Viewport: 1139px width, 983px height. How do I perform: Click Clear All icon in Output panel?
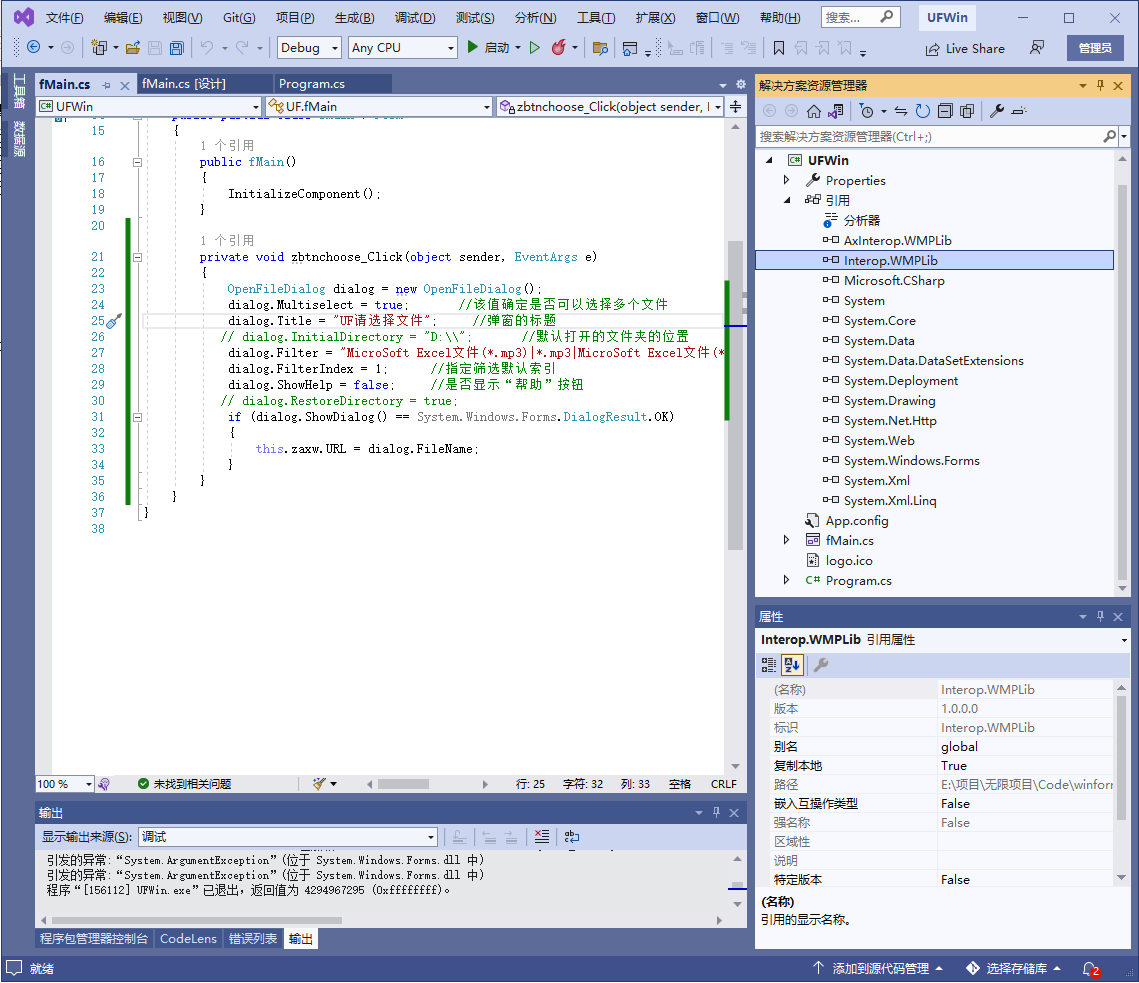pos(542,837)
